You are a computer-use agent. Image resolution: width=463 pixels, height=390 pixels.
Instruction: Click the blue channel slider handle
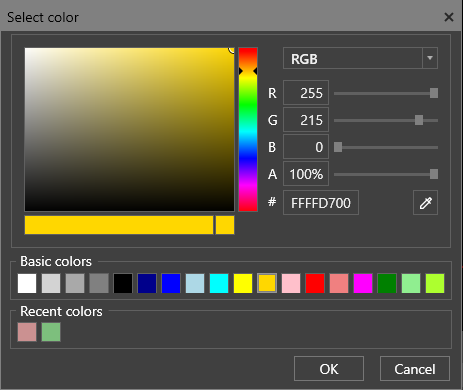click(x=338, y=147)
